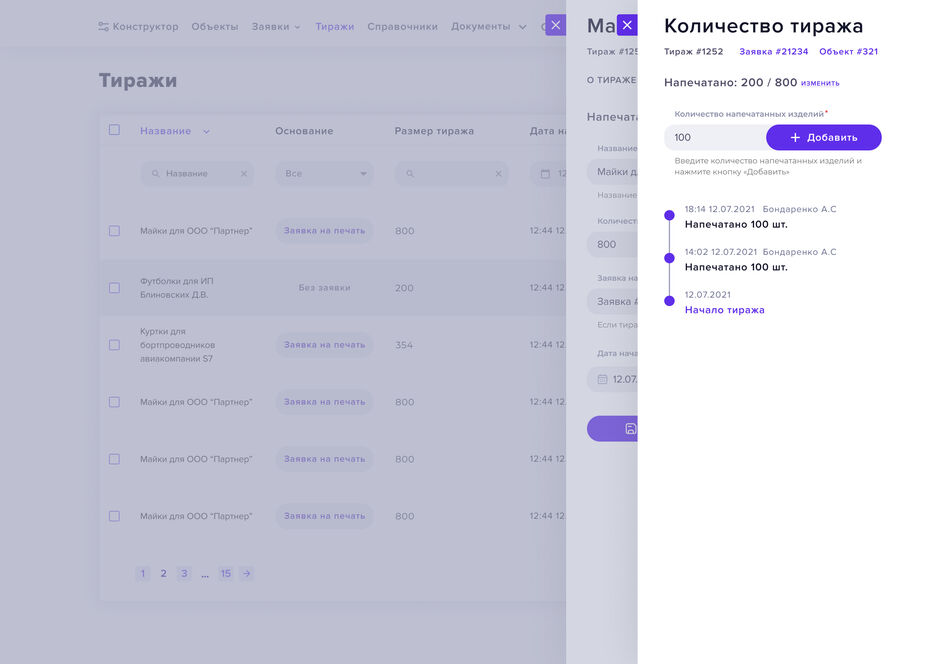Toggle the select-all checkbox in the table header
935x664 pixels.
tap(113, 130)
